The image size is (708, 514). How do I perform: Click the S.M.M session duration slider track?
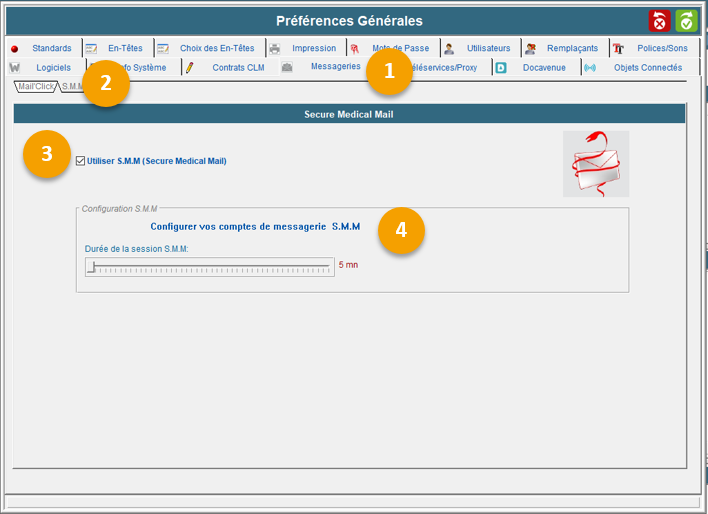click(210, 266)
